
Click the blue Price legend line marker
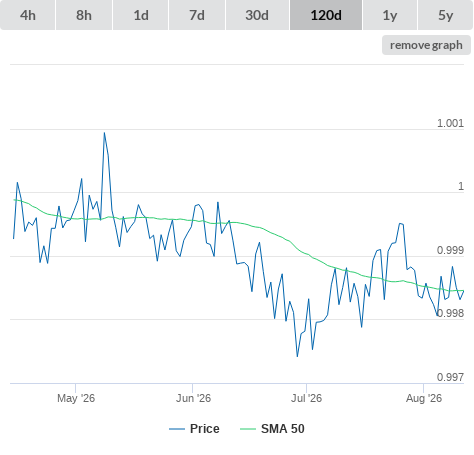177,429
